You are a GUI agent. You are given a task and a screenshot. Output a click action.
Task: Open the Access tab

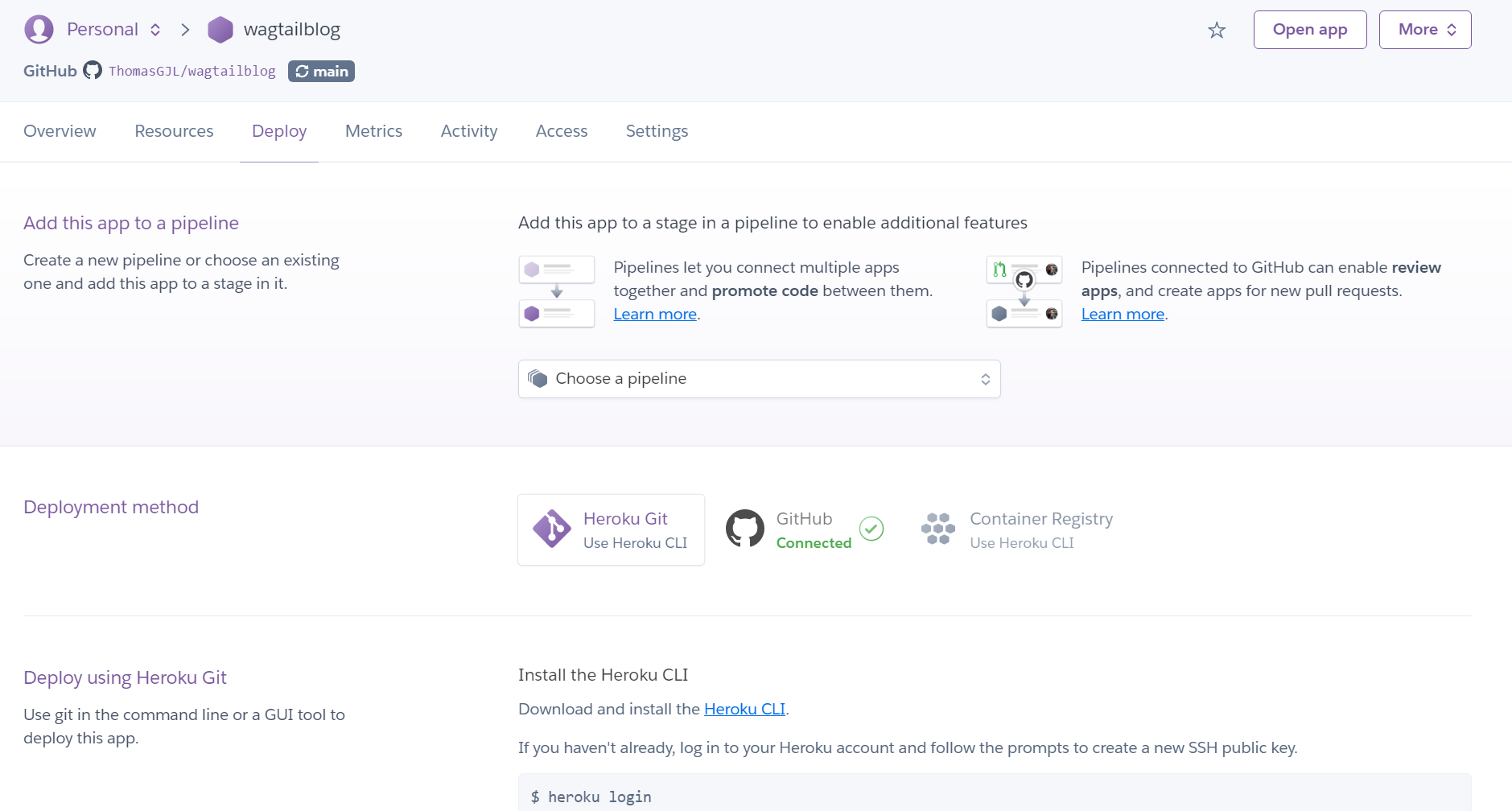coord(562,131)
